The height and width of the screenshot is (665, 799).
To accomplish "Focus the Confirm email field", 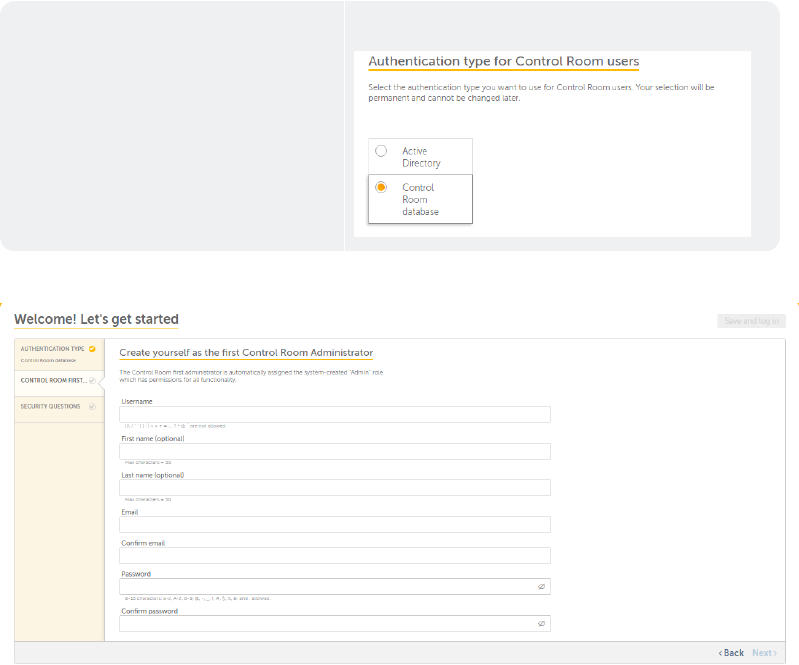I will click(335, 556).
